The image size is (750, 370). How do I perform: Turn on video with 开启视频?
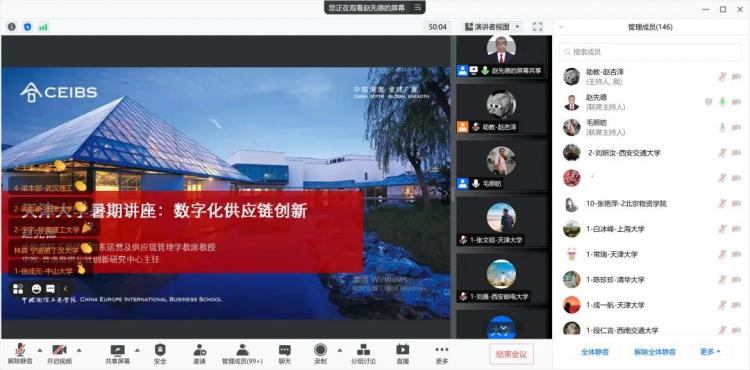[x=59, y=350]
